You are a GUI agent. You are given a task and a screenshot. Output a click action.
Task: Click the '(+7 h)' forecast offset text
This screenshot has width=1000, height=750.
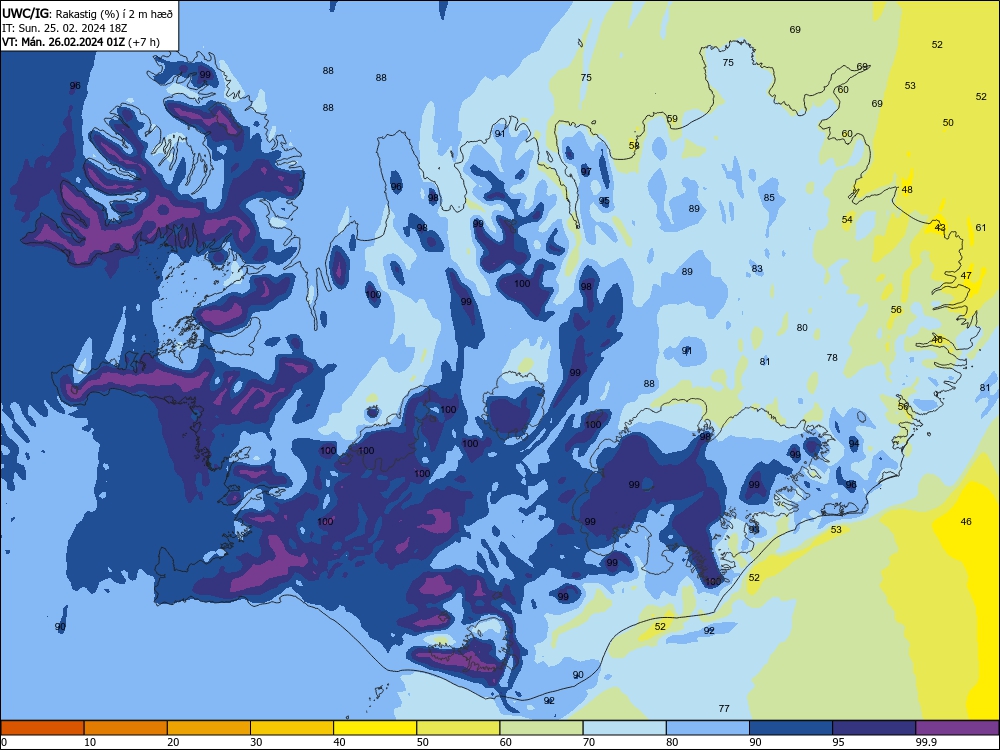click(x=144, y=42)
